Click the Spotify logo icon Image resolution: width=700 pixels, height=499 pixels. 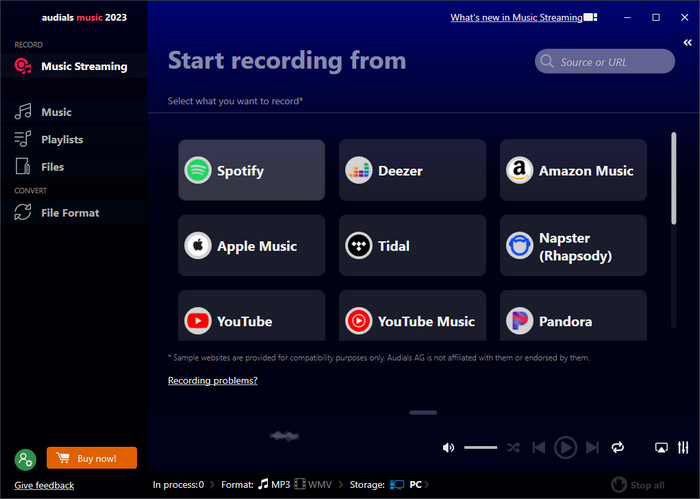(198, 170)
